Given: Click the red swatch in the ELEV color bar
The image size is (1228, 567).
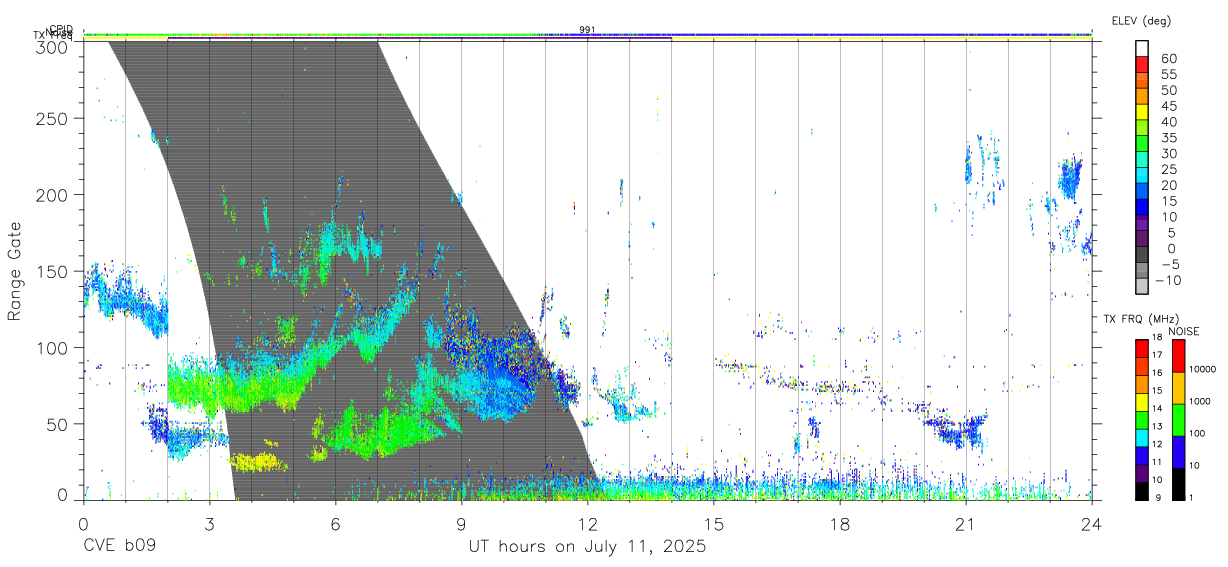Looking at the screenshot, I should coord(1142,65).
